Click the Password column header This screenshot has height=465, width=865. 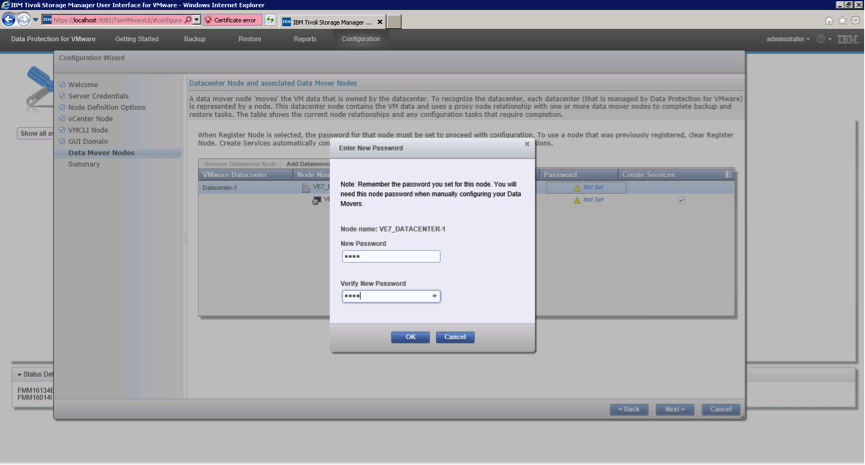coord(579,175)
